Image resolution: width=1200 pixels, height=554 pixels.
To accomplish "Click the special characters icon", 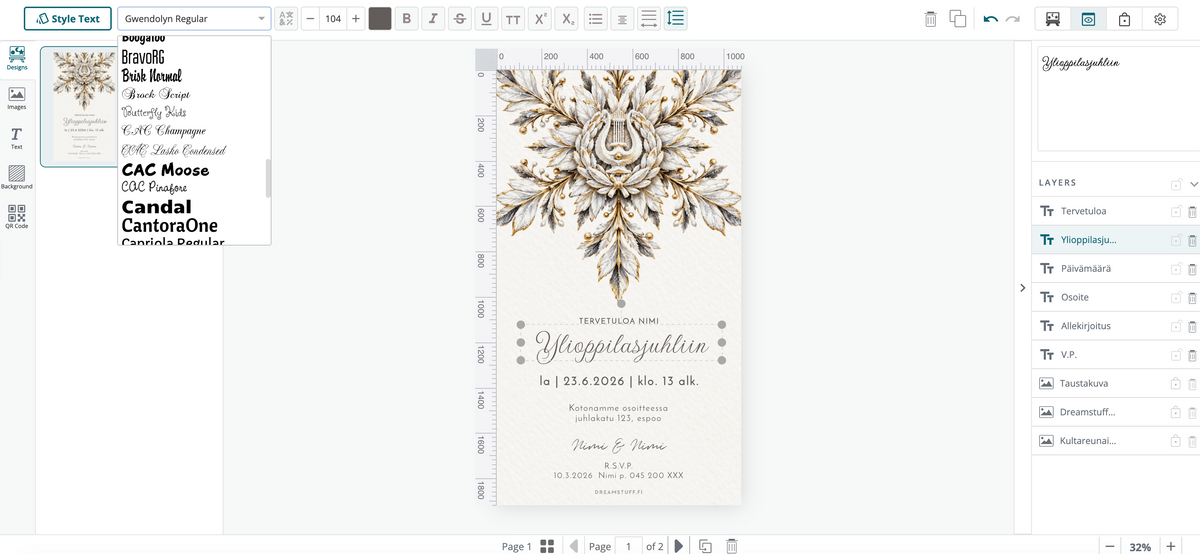I will pos(286,19).
